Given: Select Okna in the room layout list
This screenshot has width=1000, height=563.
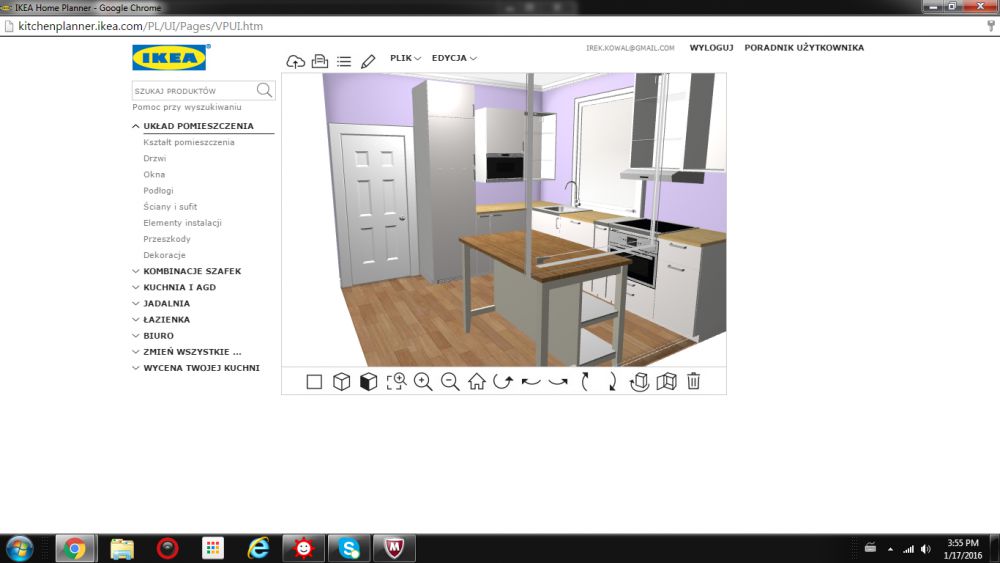Looking at the screenshot, I should [x=154, y=174].
